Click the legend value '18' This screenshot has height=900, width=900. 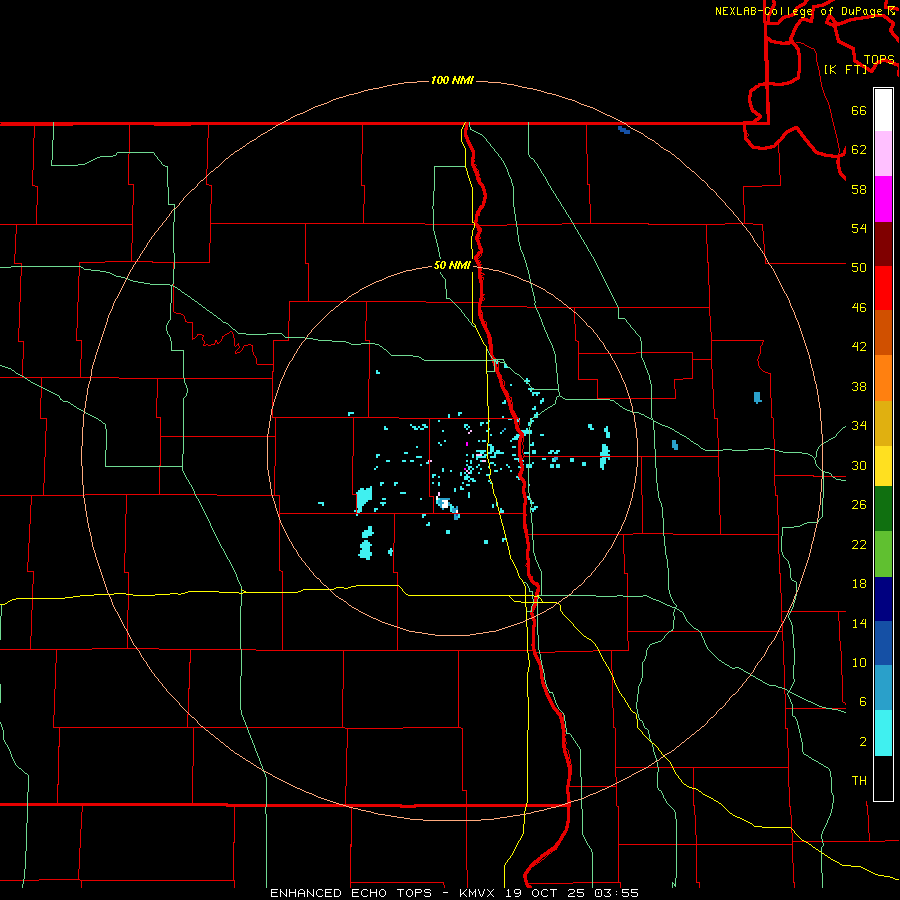859,584
